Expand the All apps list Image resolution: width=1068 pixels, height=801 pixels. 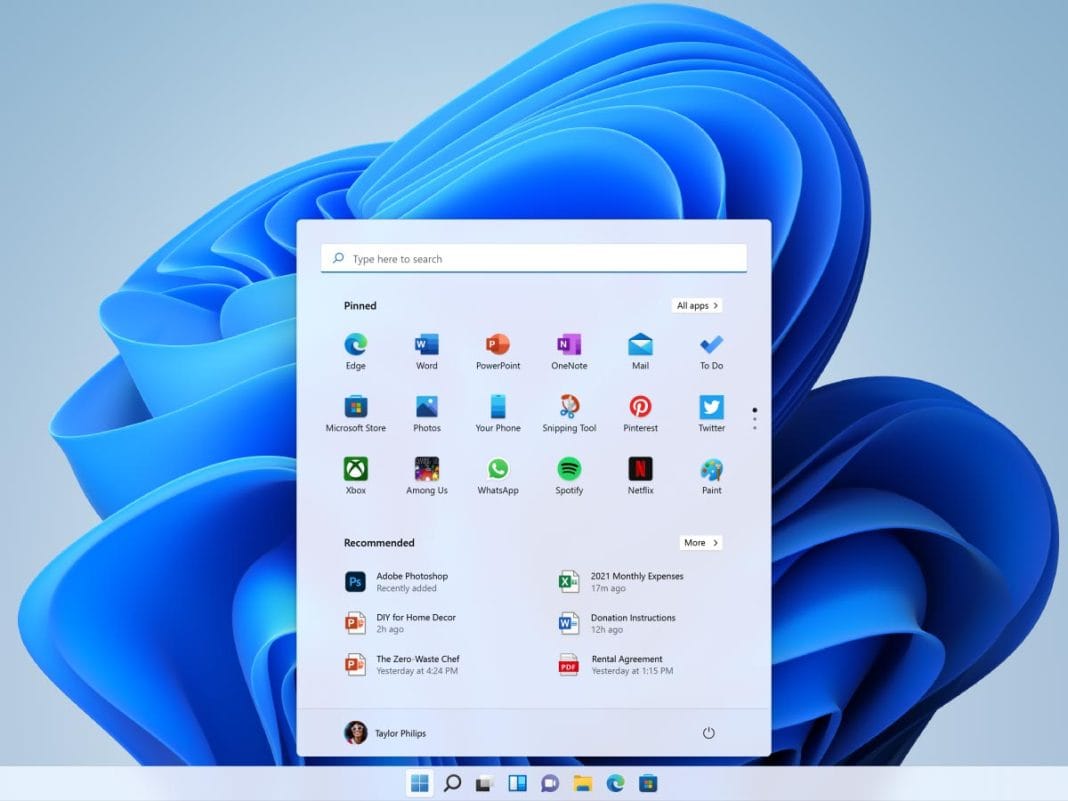pyautogui.click(x=697, y=306)
